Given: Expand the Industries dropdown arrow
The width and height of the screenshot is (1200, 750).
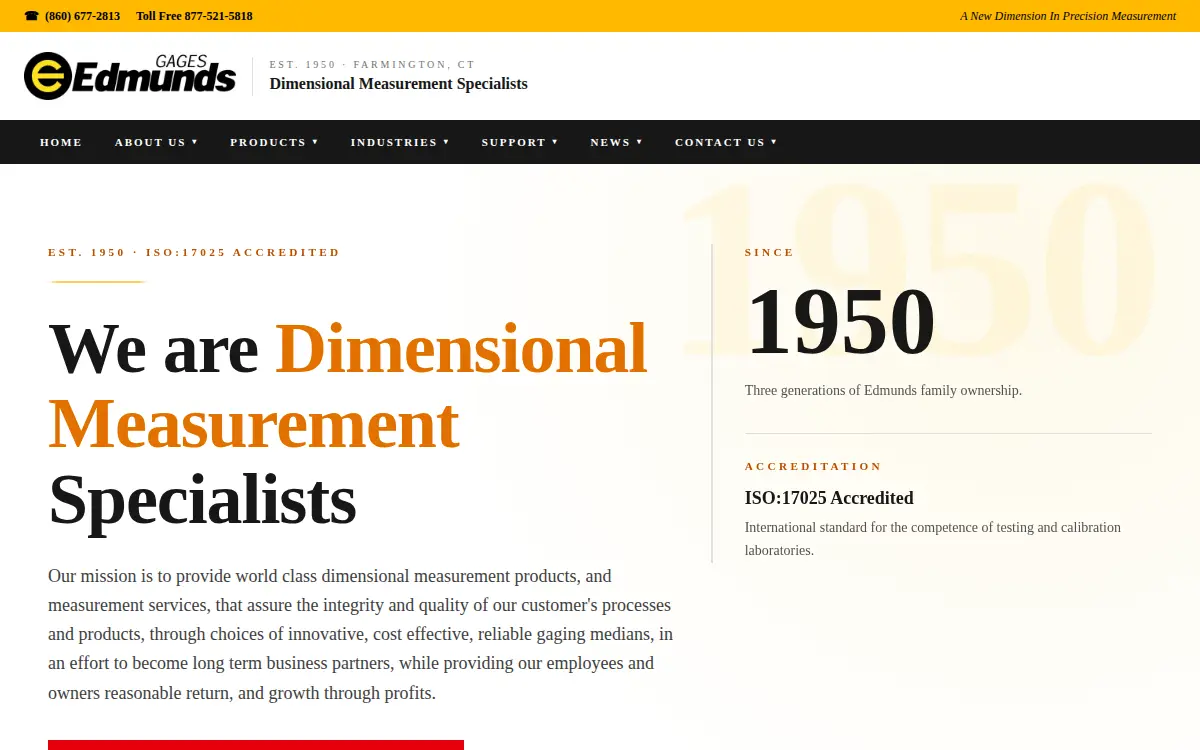Looking at the screenshot, I should pyautogui.click(x=446, y=142).
